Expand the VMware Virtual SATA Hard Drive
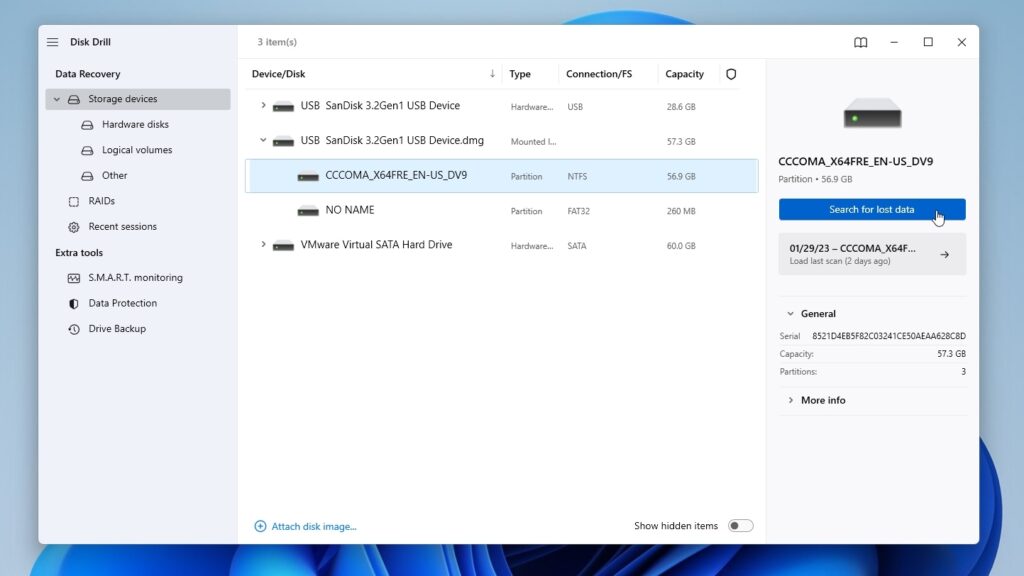1024x576 pixels. tap(263, 245)
